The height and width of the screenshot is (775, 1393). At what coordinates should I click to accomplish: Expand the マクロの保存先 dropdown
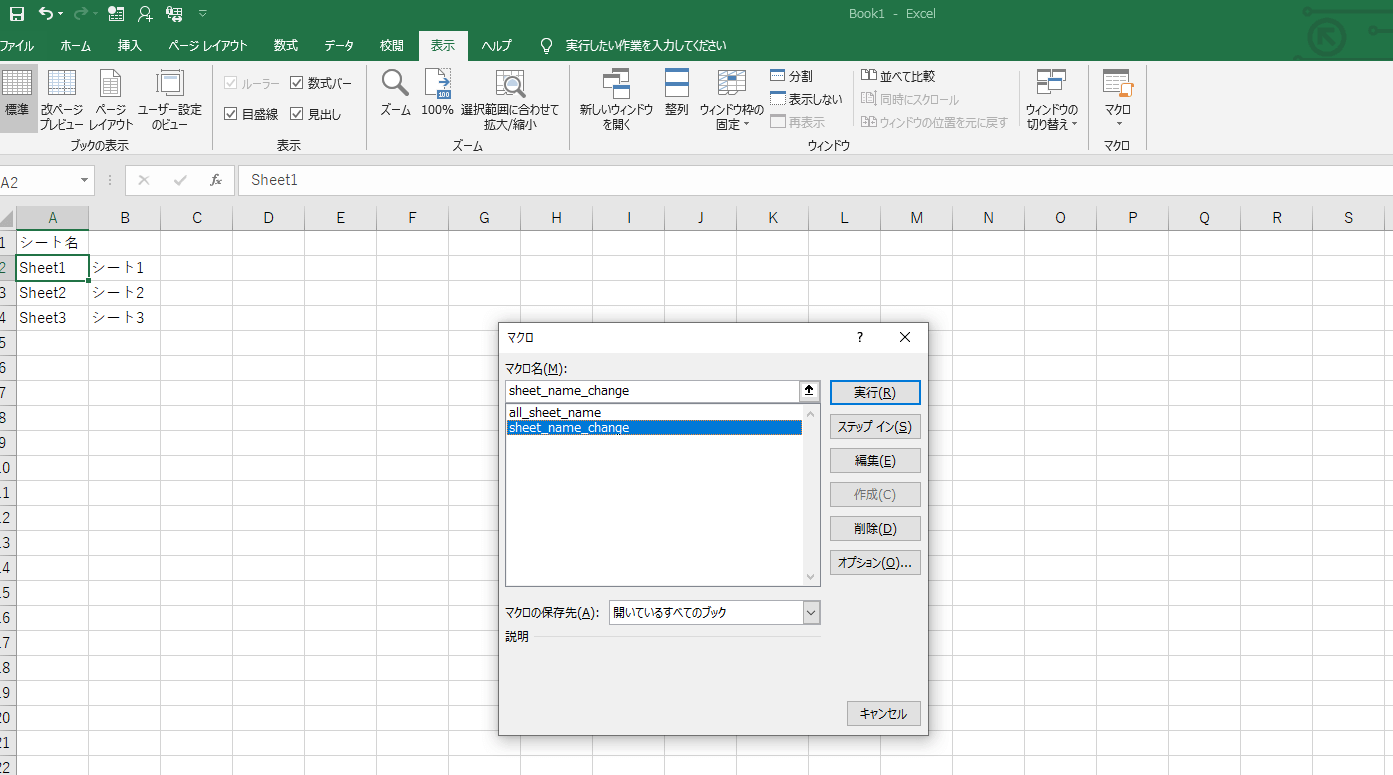pos(811,612)
